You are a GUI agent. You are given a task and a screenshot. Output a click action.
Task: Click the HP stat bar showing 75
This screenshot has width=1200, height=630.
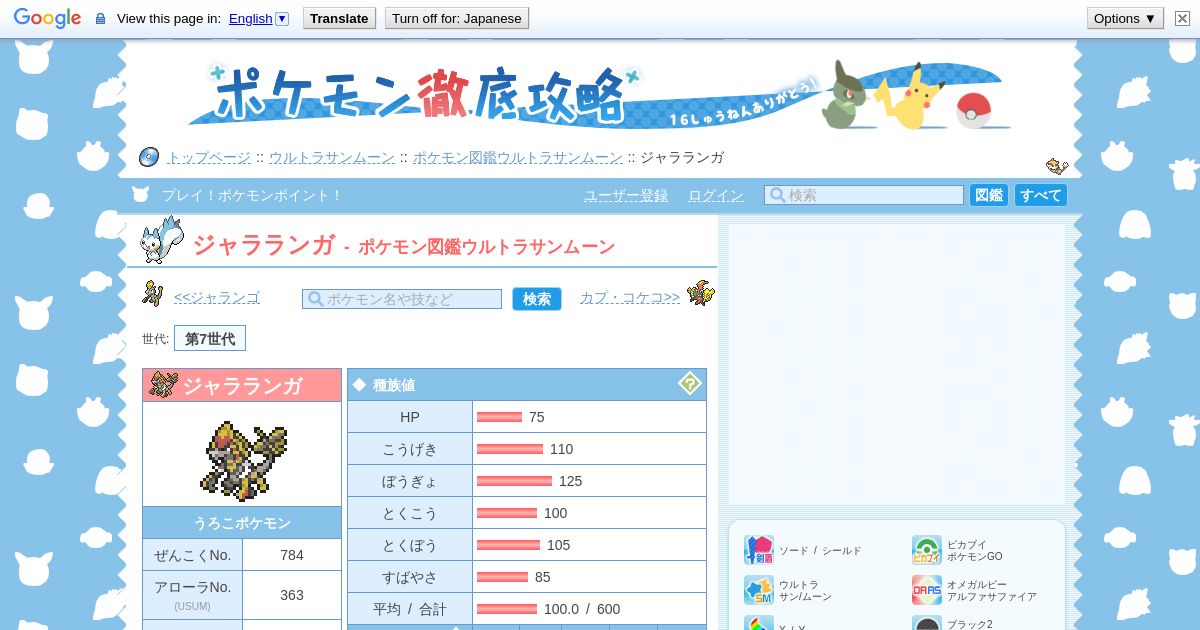coord(499,417)
